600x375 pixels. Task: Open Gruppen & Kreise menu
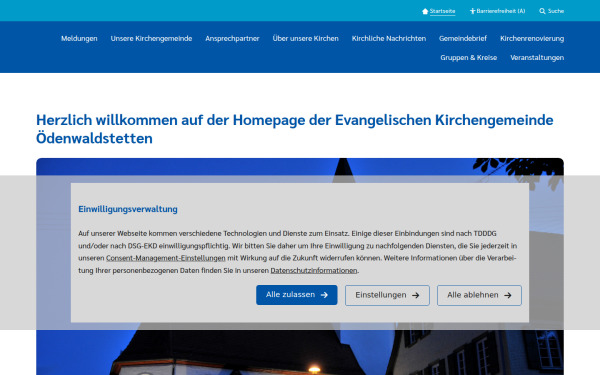(468, 58)
